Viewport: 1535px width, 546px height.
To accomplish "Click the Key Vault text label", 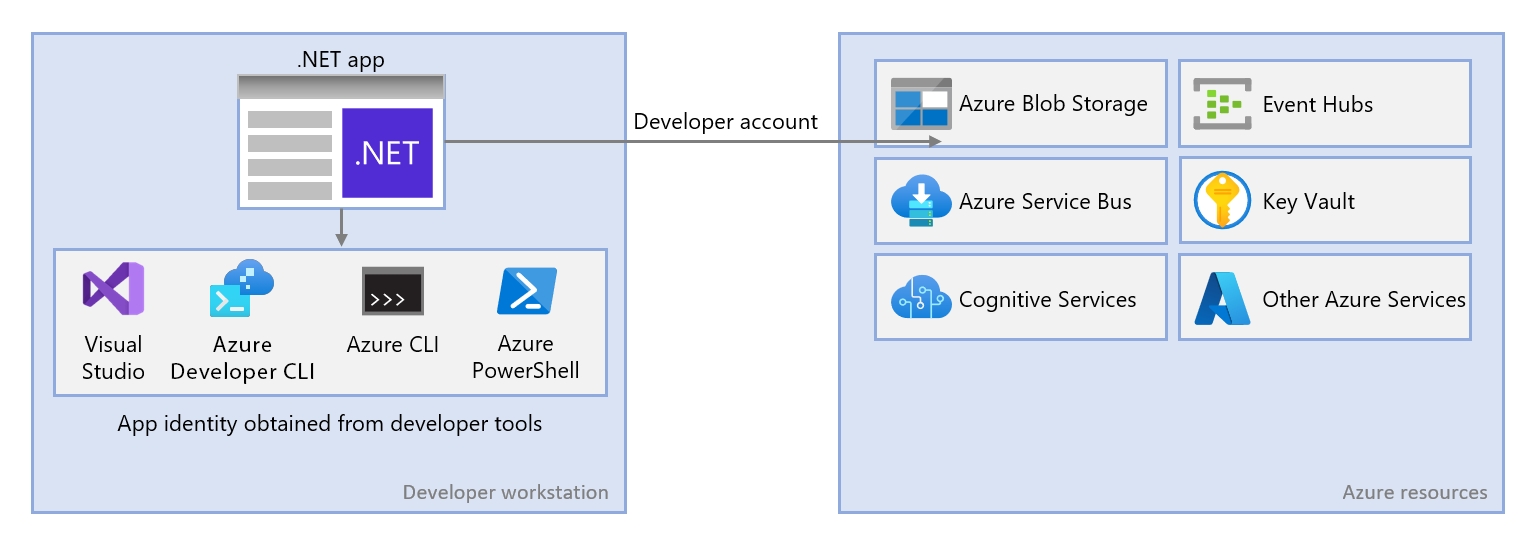I will (1308, 202).
